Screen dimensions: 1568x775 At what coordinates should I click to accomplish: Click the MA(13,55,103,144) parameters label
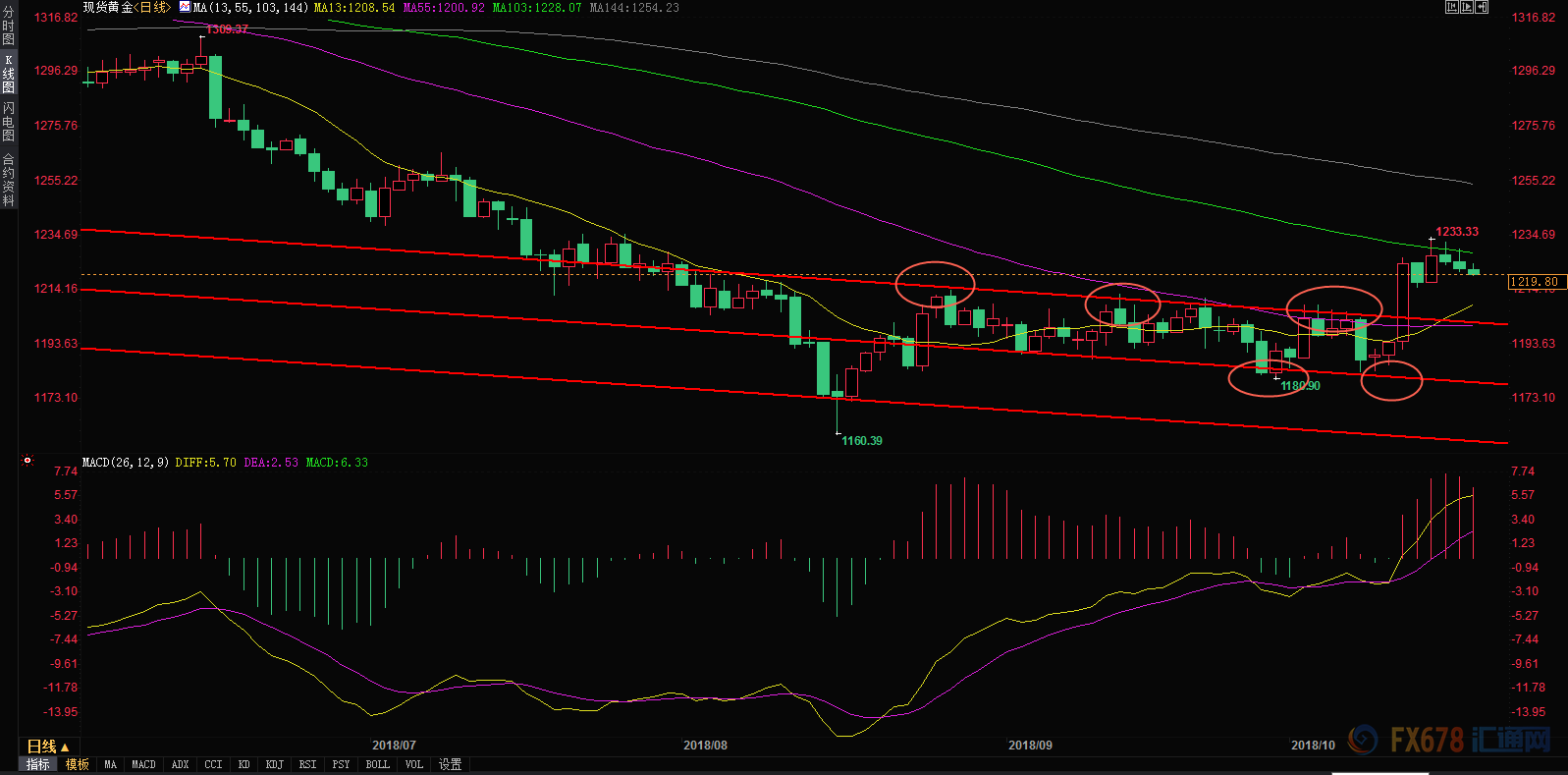coord(251,8)
